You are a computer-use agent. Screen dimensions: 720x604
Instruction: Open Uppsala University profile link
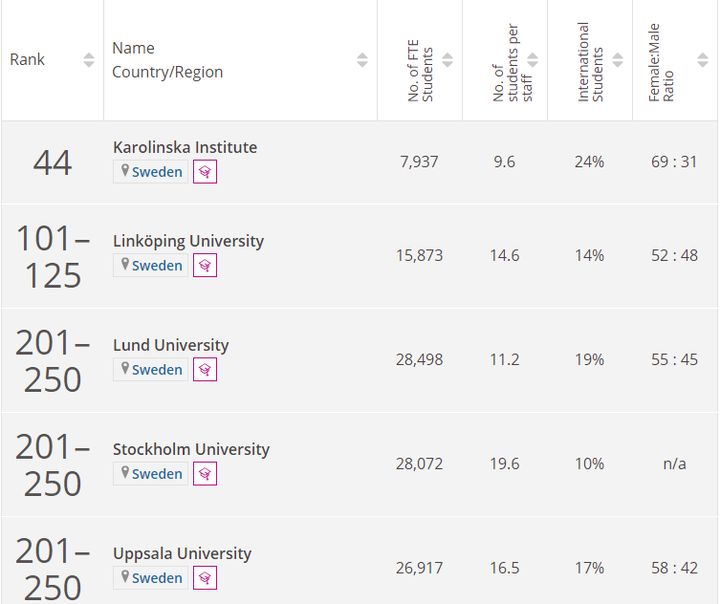[x=182, y=553]
